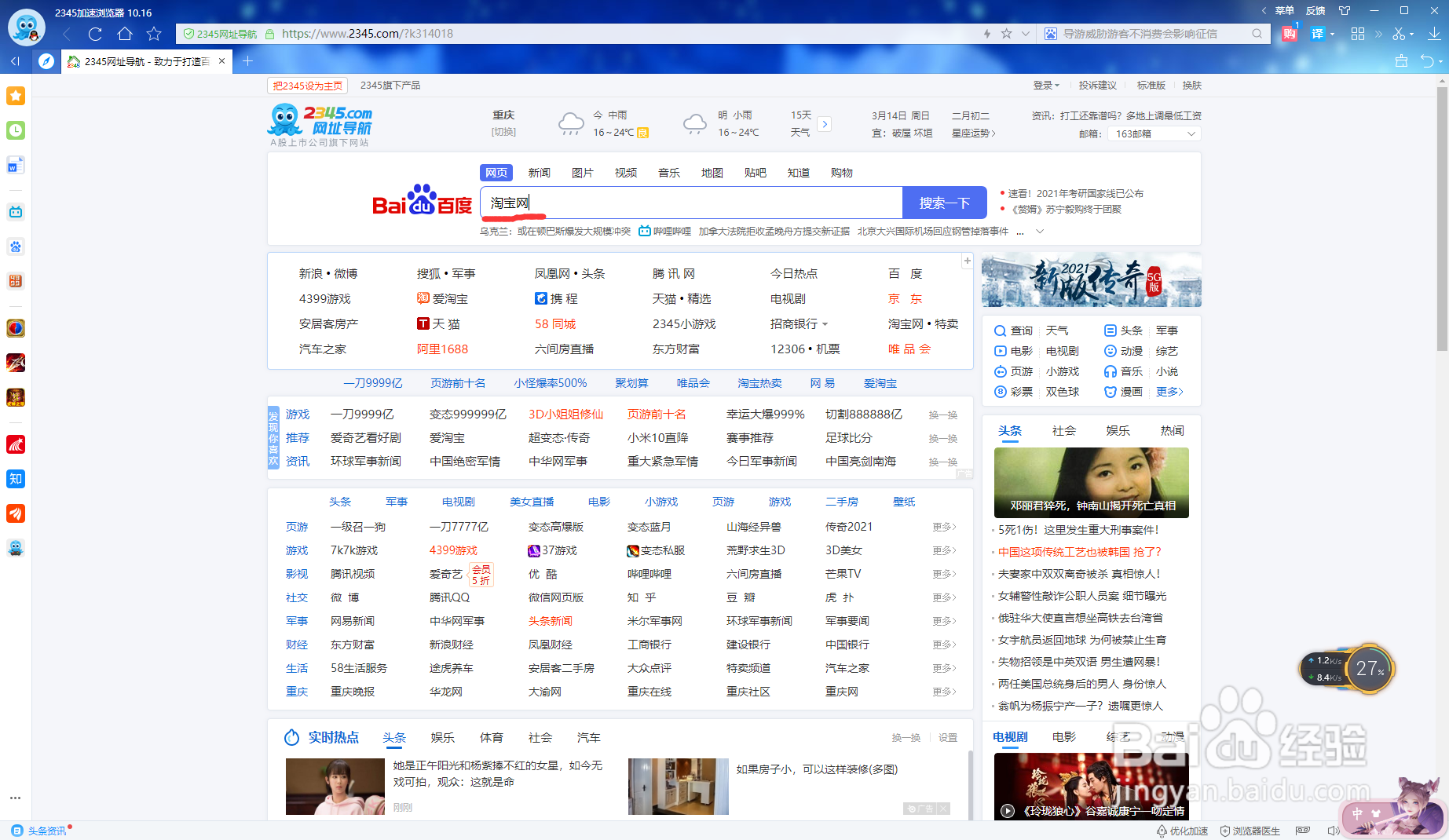Viewport: 1449px width, 840px height.
Task: Collapse the sidebar with the arrow icon
Action: 15,61
